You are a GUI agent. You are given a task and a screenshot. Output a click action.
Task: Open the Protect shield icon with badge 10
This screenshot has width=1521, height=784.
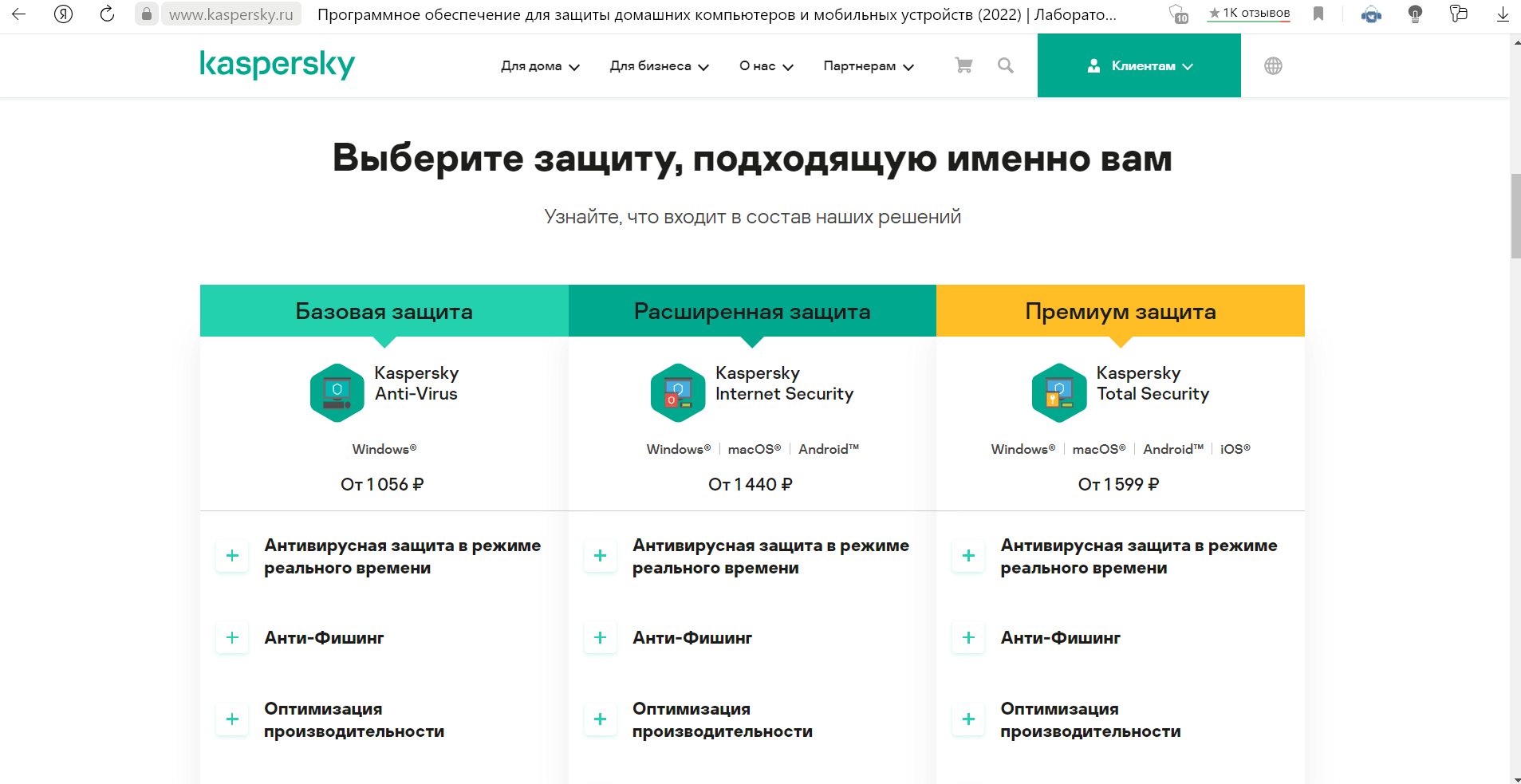1178,14
